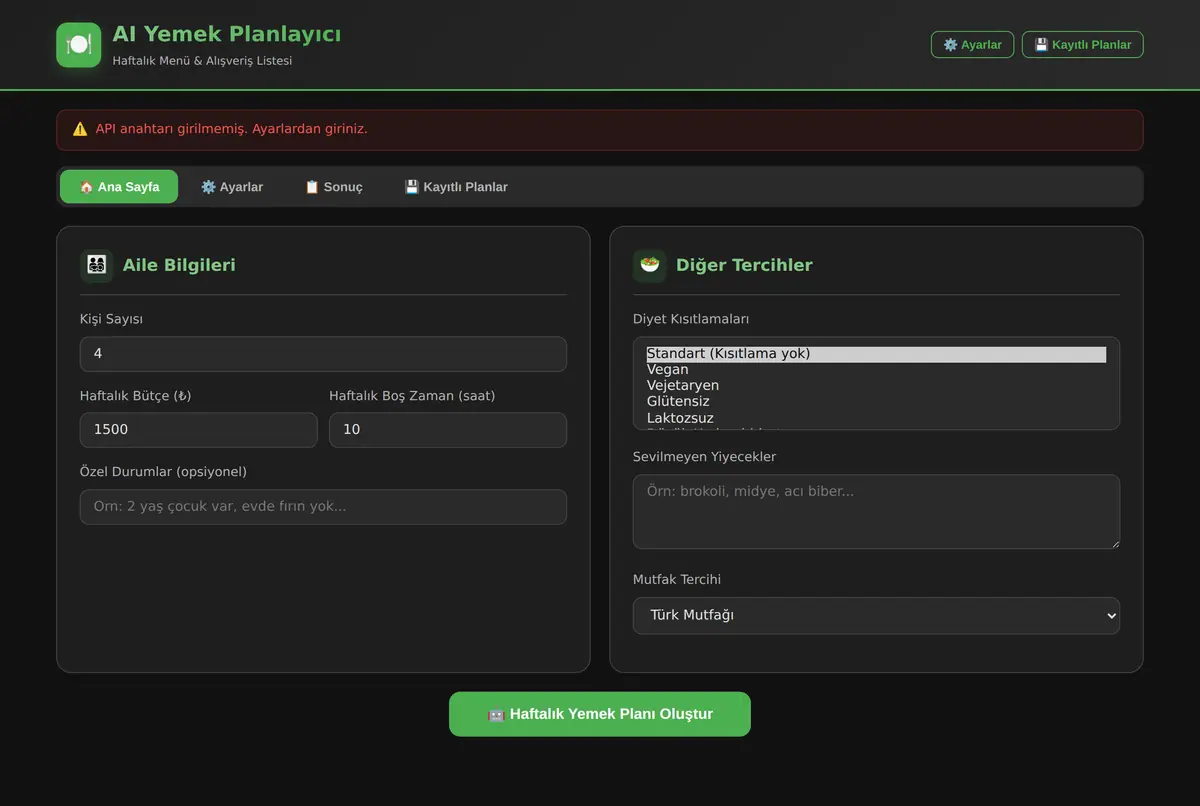Click the salad bowl icon beside Diğer Tercihler
The image size is (1200, 806).
coord(650,265)
